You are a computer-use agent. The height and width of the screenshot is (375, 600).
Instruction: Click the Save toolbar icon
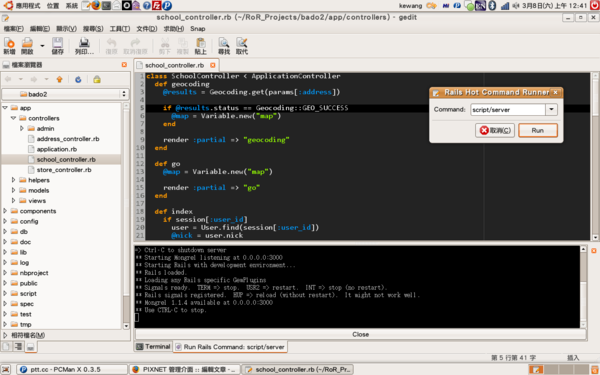pyautogui.click(x=57, y=46)
